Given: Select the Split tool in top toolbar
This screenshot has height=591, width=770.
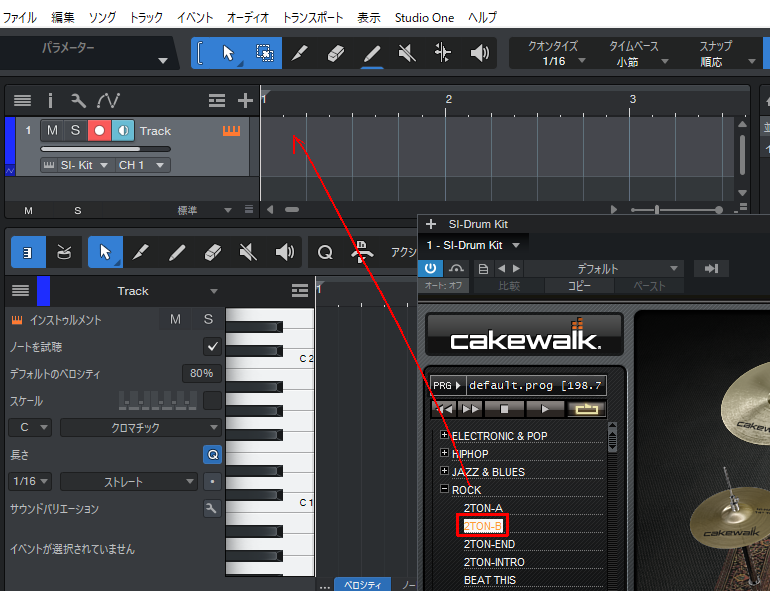Looking at the screenshot, I should coord(300,53).
